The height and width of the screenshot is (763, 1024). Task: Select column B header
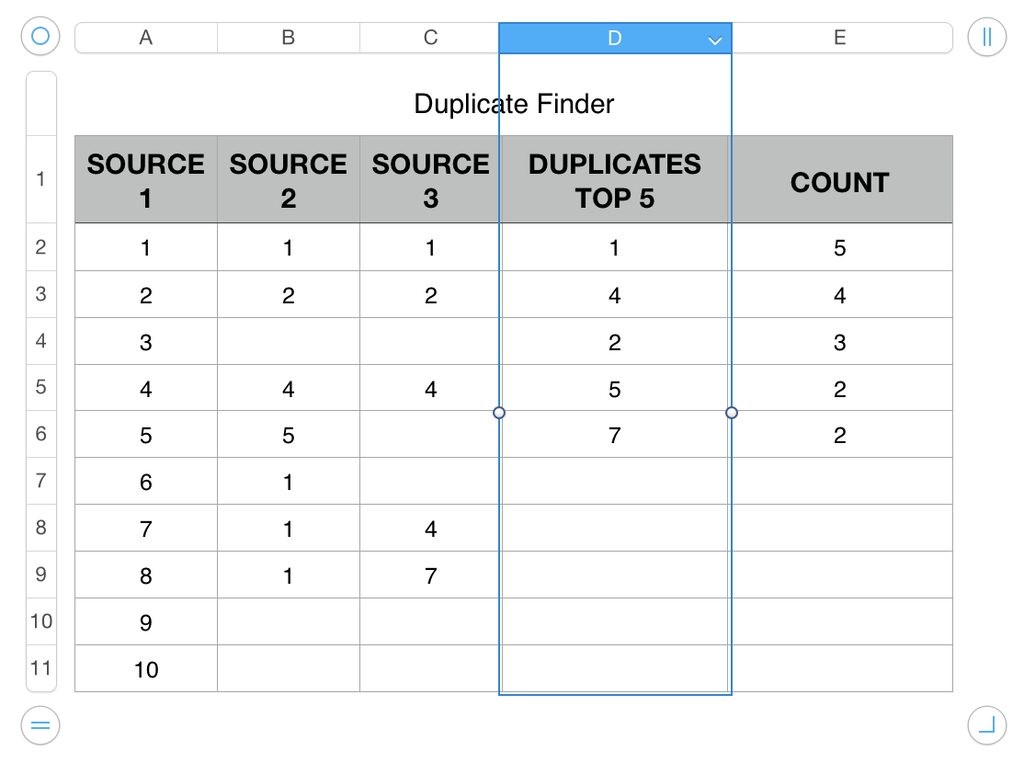point(289,38)
